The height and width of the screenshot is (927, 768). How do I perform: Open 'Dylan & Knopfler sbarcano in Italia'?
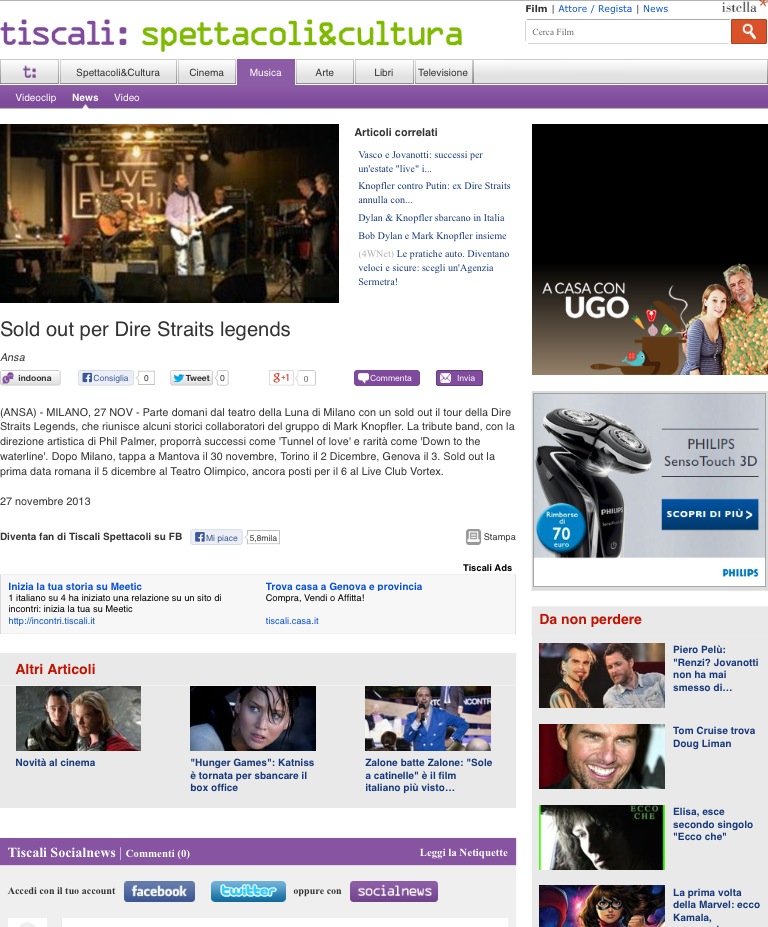pos(431,218)
